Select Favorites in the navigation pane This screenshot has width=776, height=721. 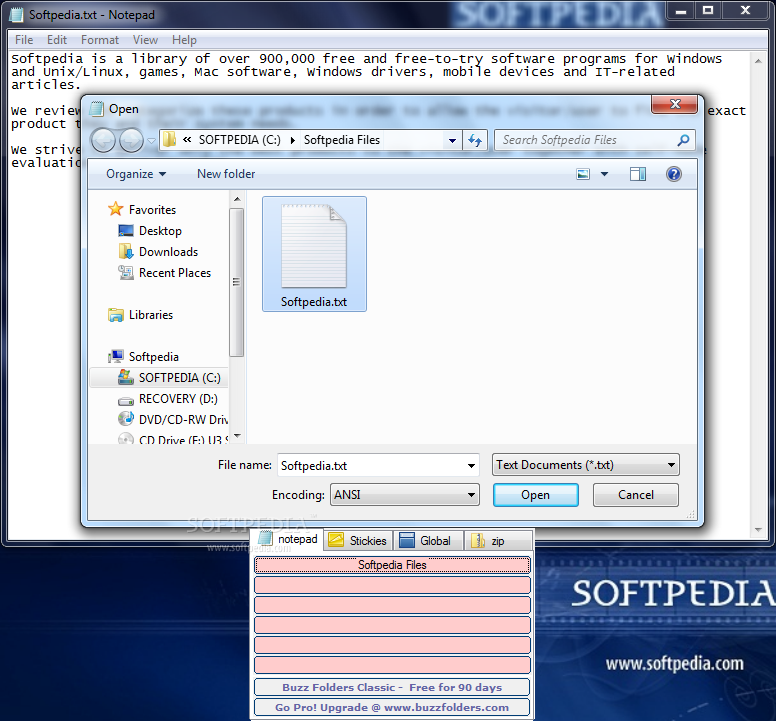[x=152, y=210]
